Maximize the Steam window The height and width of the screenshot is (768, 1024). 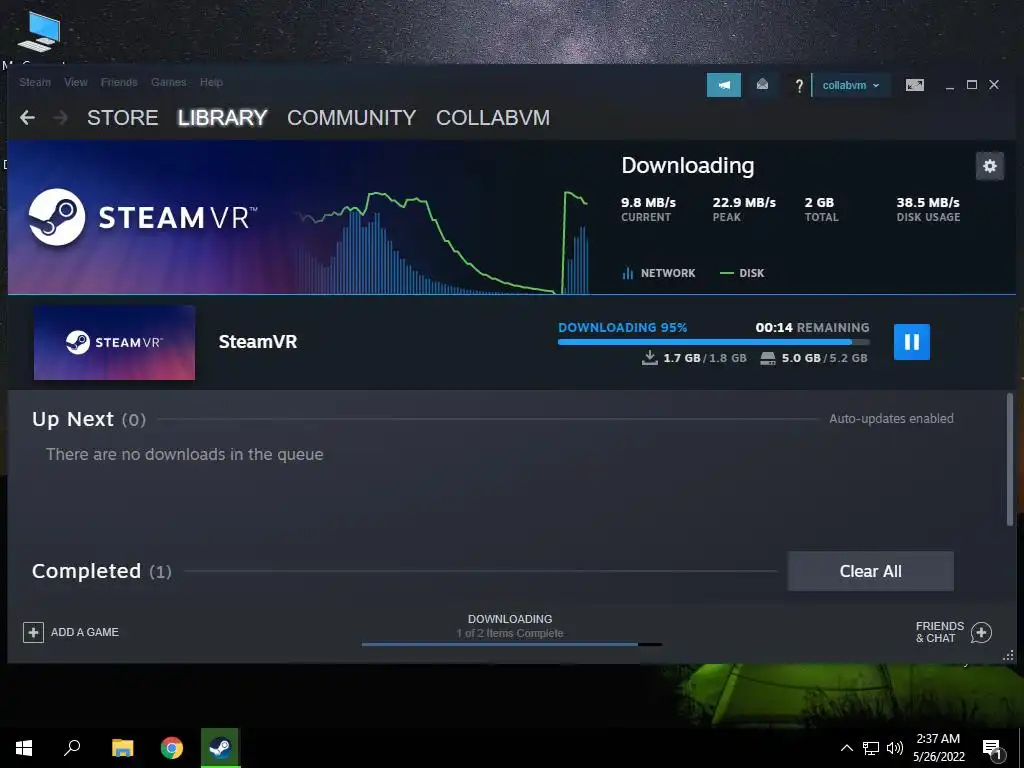tap(972, 85)
